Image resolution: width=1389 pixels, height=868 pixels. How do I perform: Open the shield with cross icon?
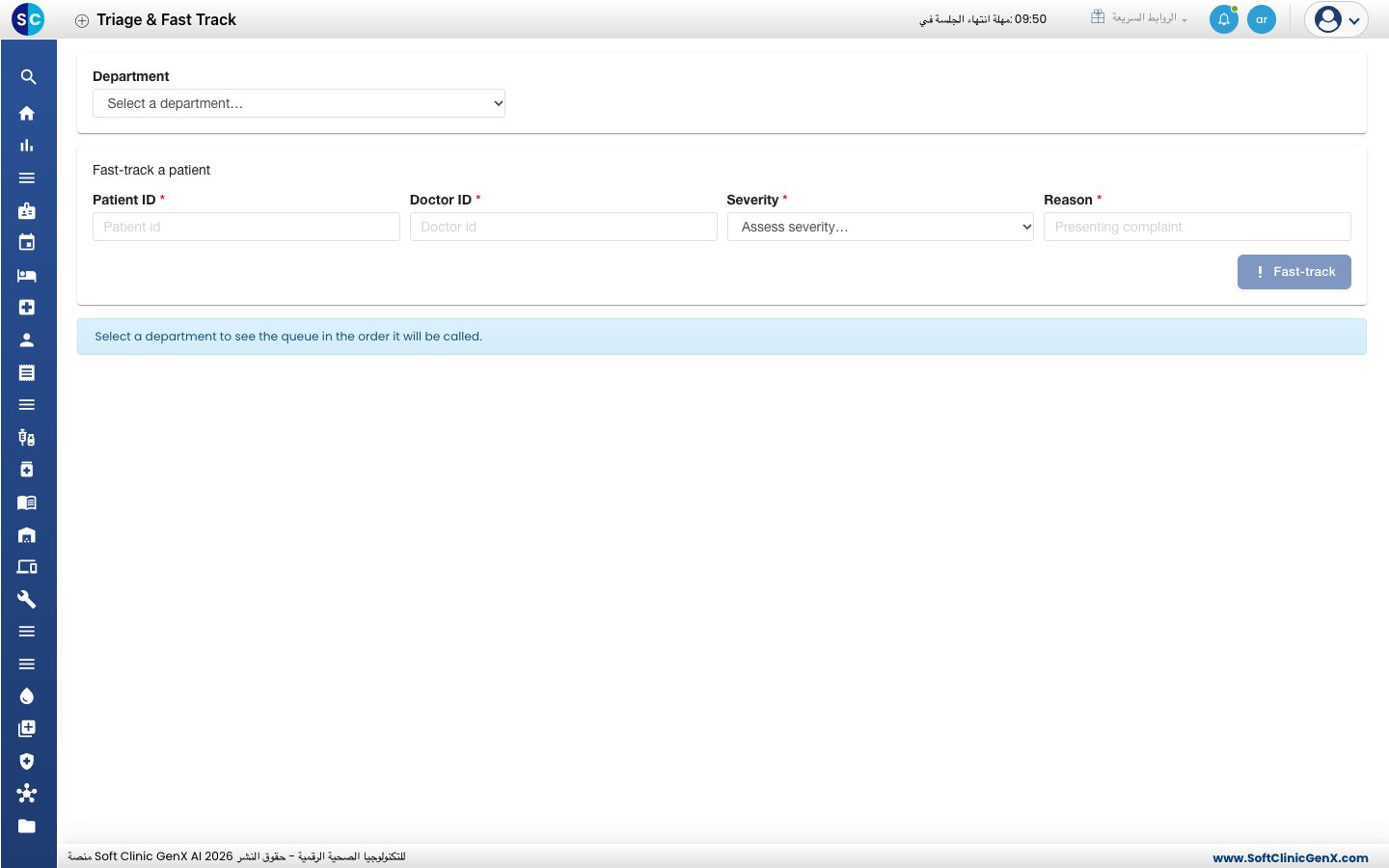(x=27, y=761)
